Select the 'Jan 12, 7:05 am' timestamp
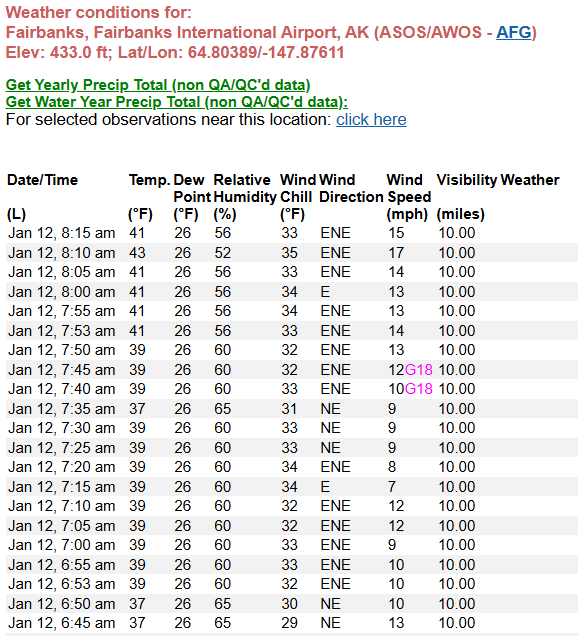The width and height of the screenshot is (578, 636). 62,526
